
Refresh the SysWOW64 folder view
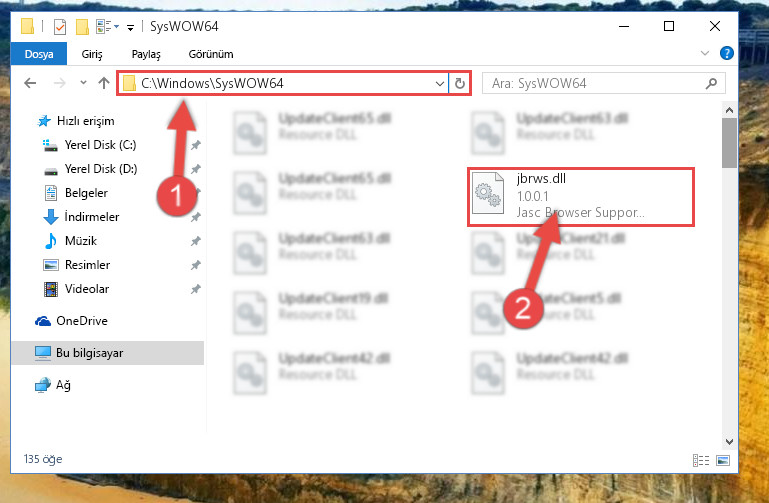460,83
